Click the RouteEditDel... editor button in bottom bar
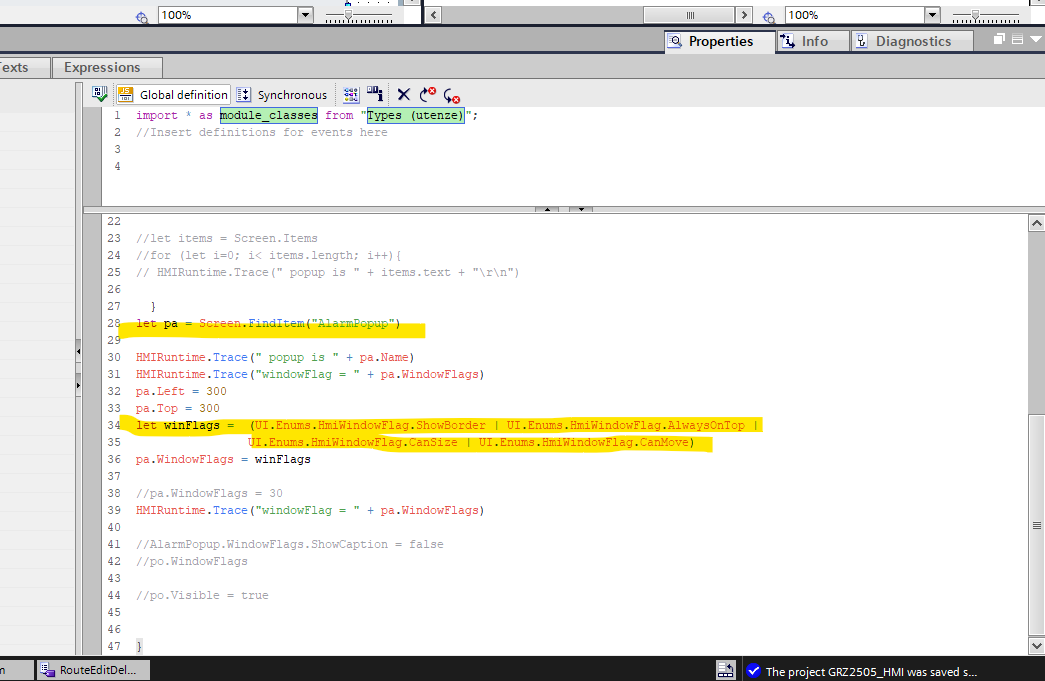The height and width of the screenshot is (681, 1045). [92, 670]
